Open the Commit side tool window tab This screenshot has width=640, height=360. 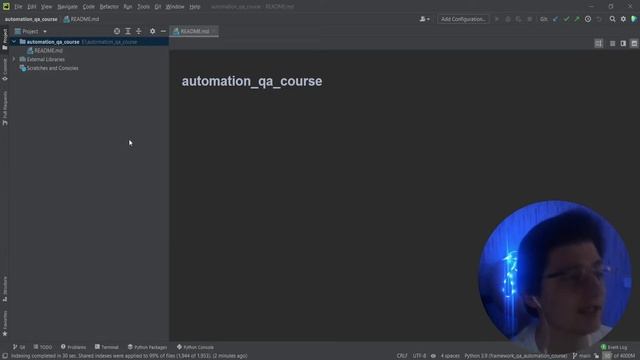pos(5,69)
